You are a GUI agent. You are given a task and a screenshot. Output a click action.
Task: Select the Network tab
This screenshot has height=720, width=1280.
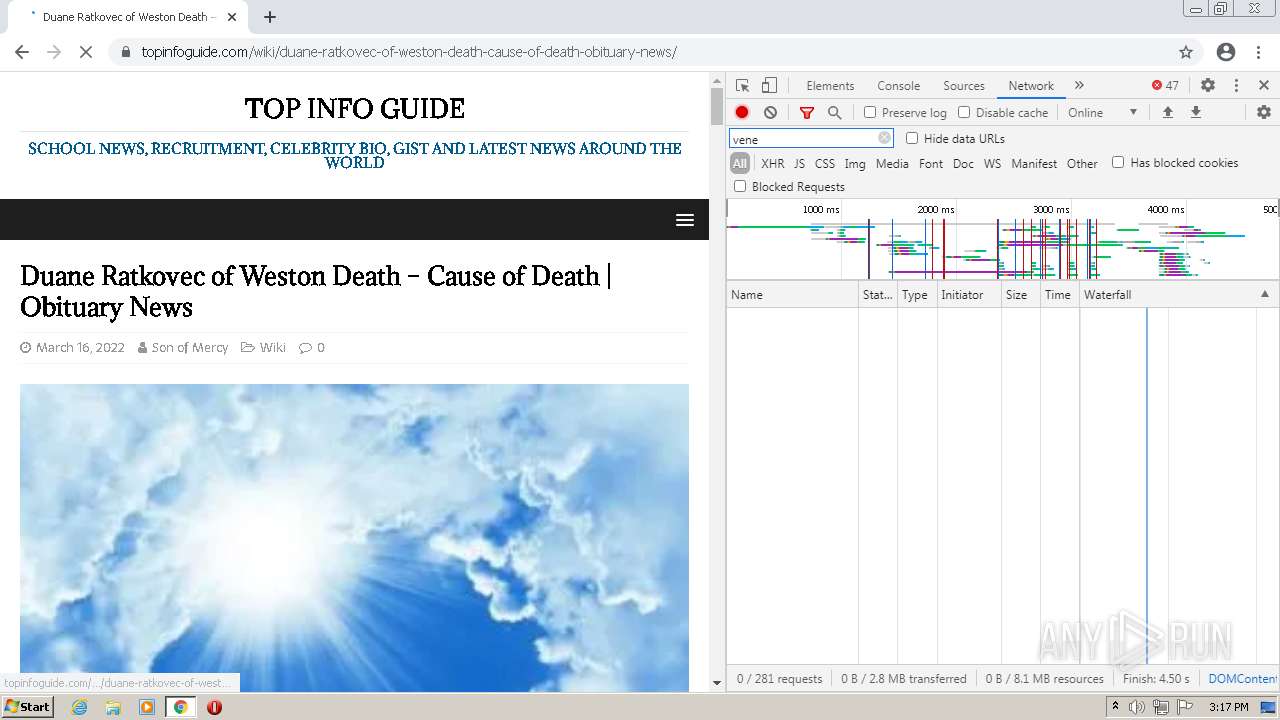1031,86
